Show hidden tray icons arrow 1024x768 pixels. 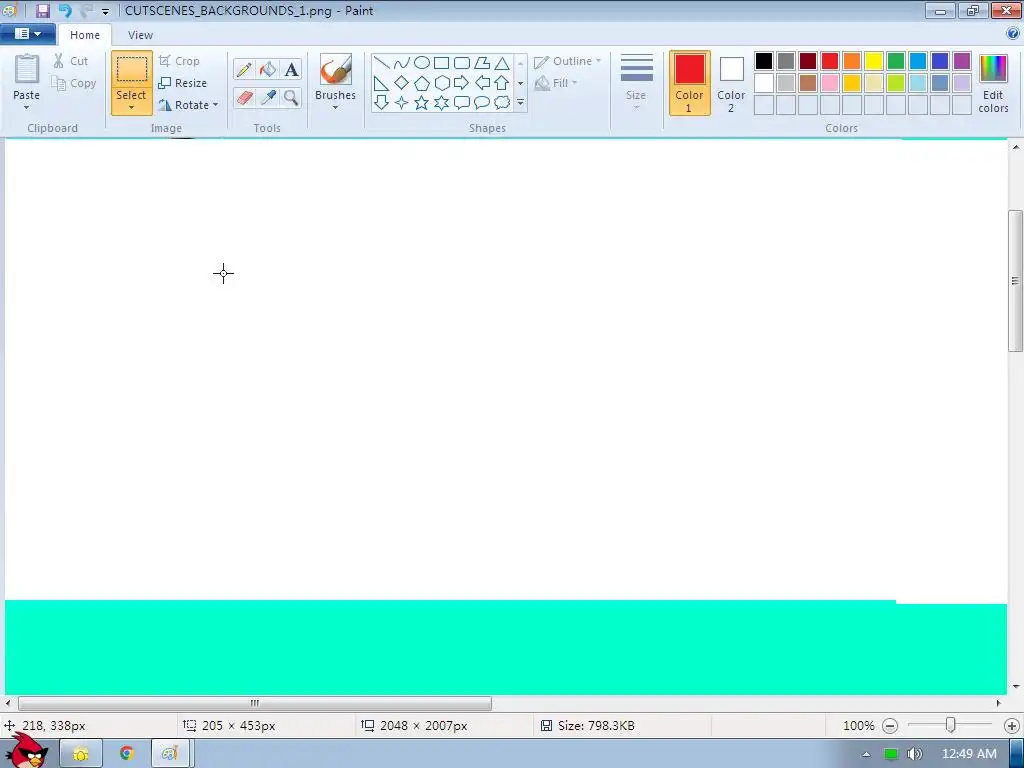tap(867, 754)
